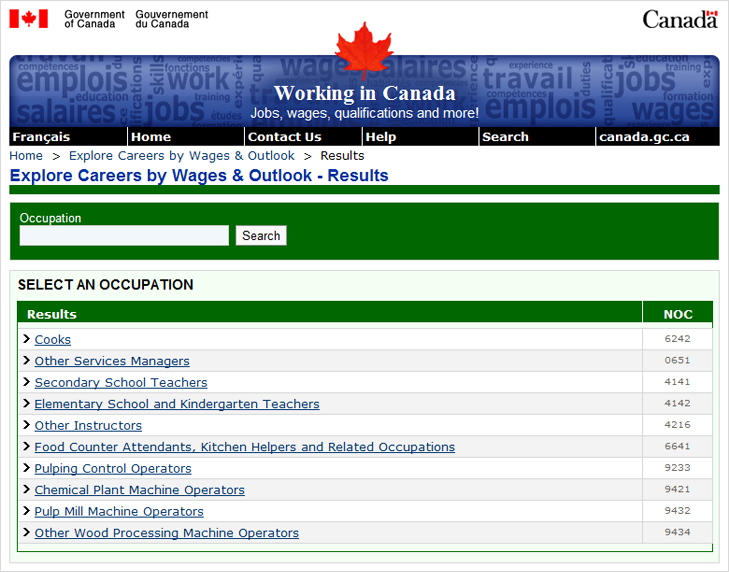729x572 pixels.
Task: Open the Pulp Mill Machine Operators link
Action: 119,512
